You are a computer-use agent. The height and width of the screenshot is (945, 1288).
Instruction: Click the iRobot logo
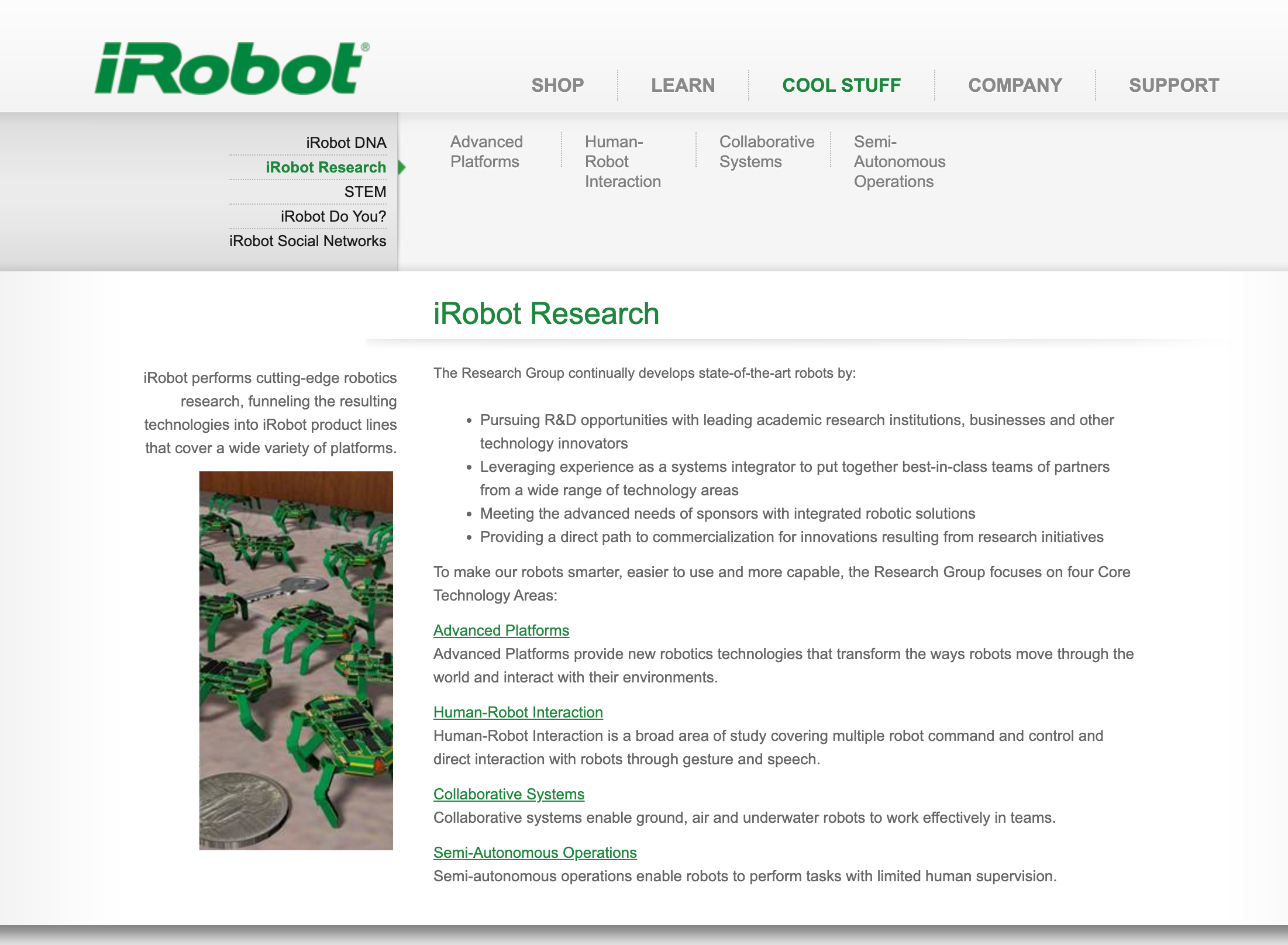[231, 67]
